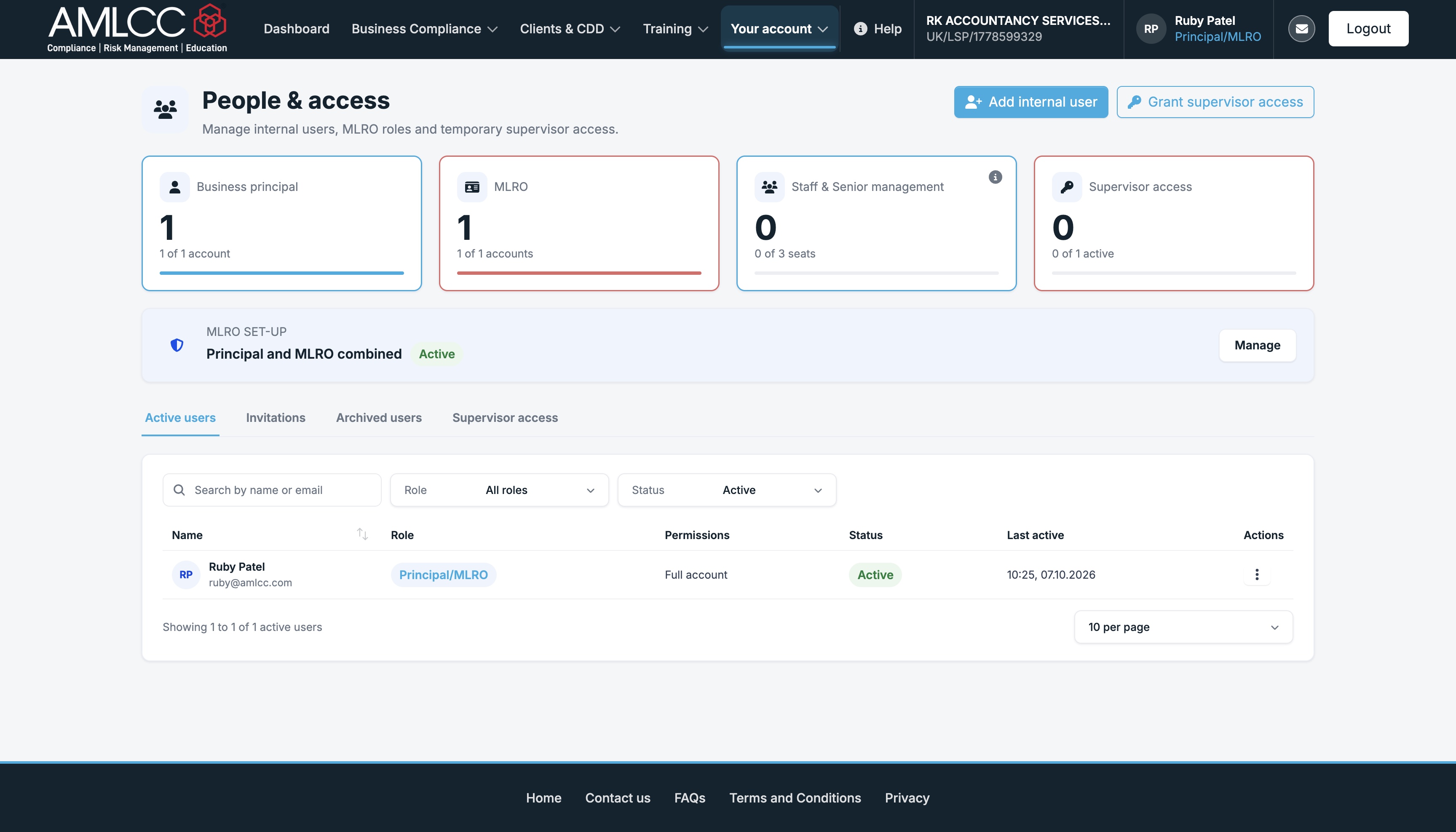This screenshot has width=1456, height=832.
Task: Click the Logout button
Action: pos(1368,29)
